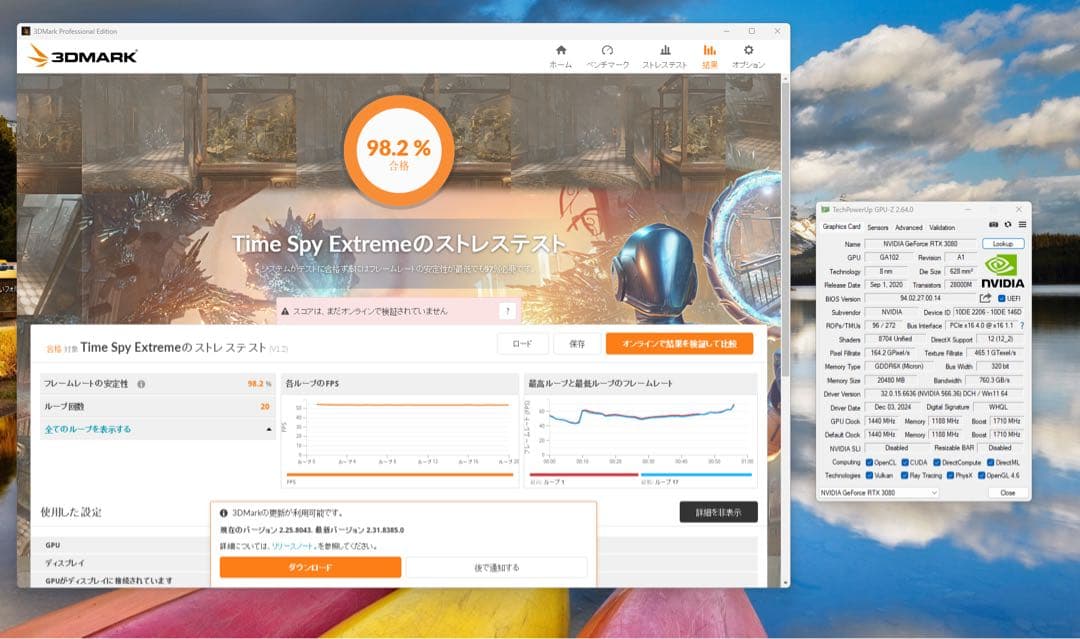
Task: Switch to the Sensors tab in GPU-Z
Action: tap(877, 228)
